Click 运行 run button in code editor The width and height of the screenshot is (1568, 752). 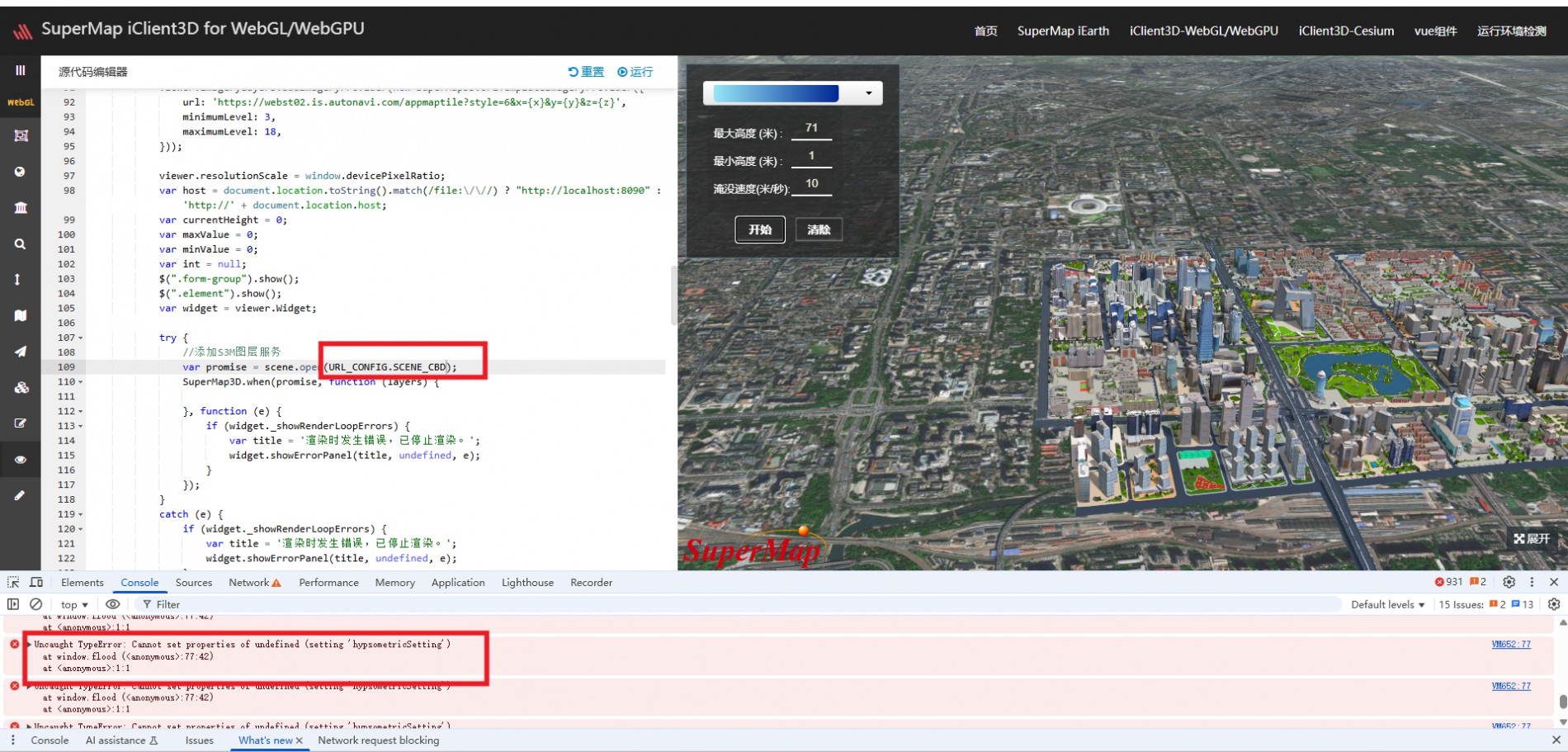635,72
